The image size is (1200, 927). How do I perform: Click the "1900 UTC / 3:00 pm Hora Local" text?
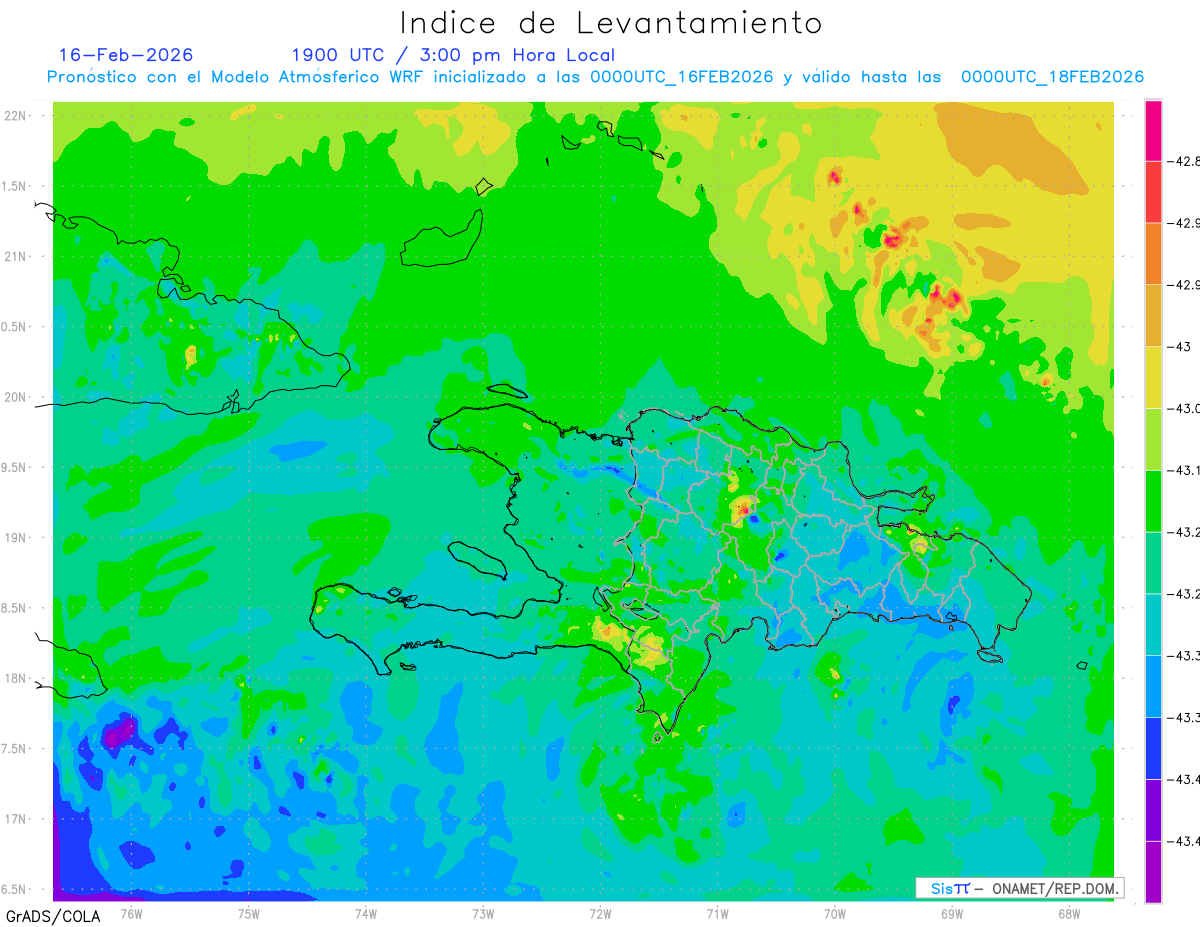point(453,55)
